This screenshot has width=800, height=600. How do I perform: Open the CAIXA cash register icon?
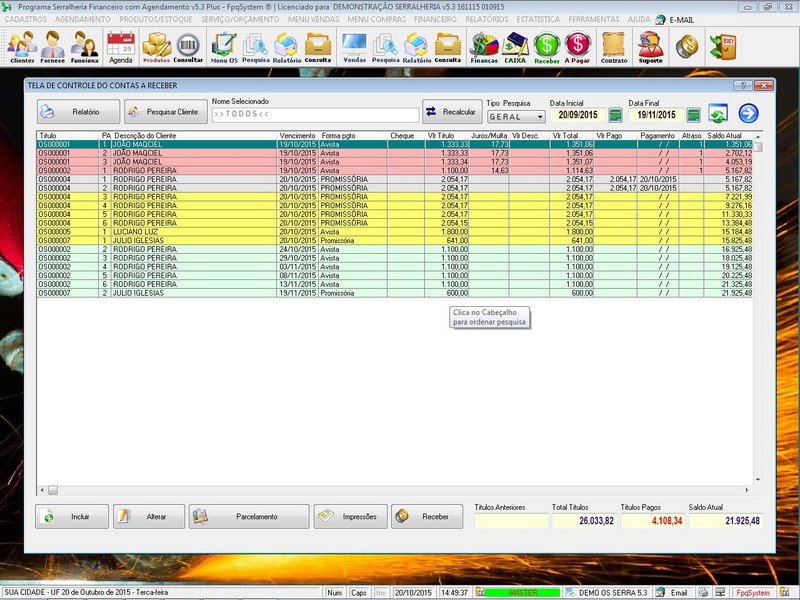coord(515,47)
